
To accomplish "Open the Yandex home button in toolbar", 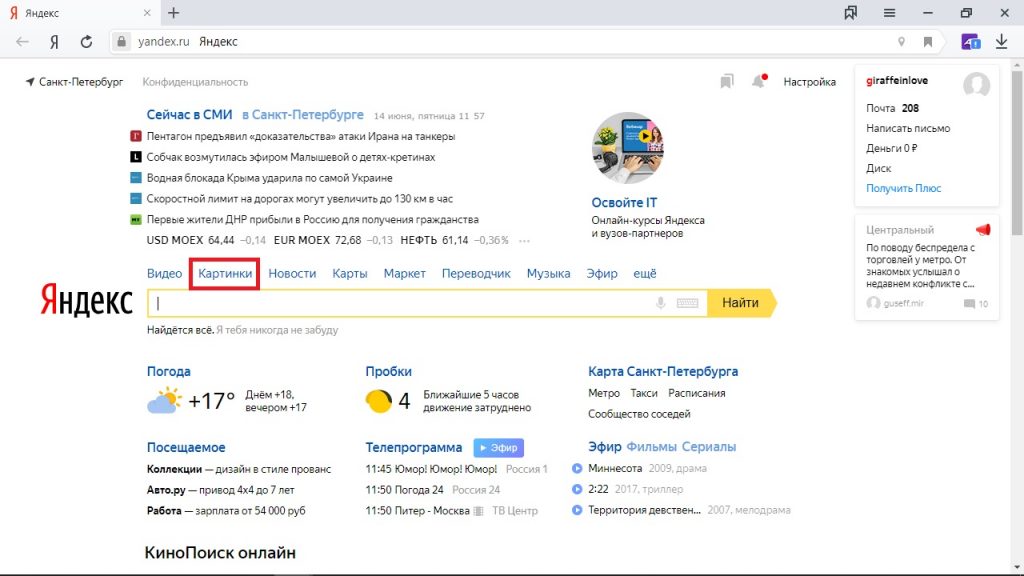I will click(54, 42).
